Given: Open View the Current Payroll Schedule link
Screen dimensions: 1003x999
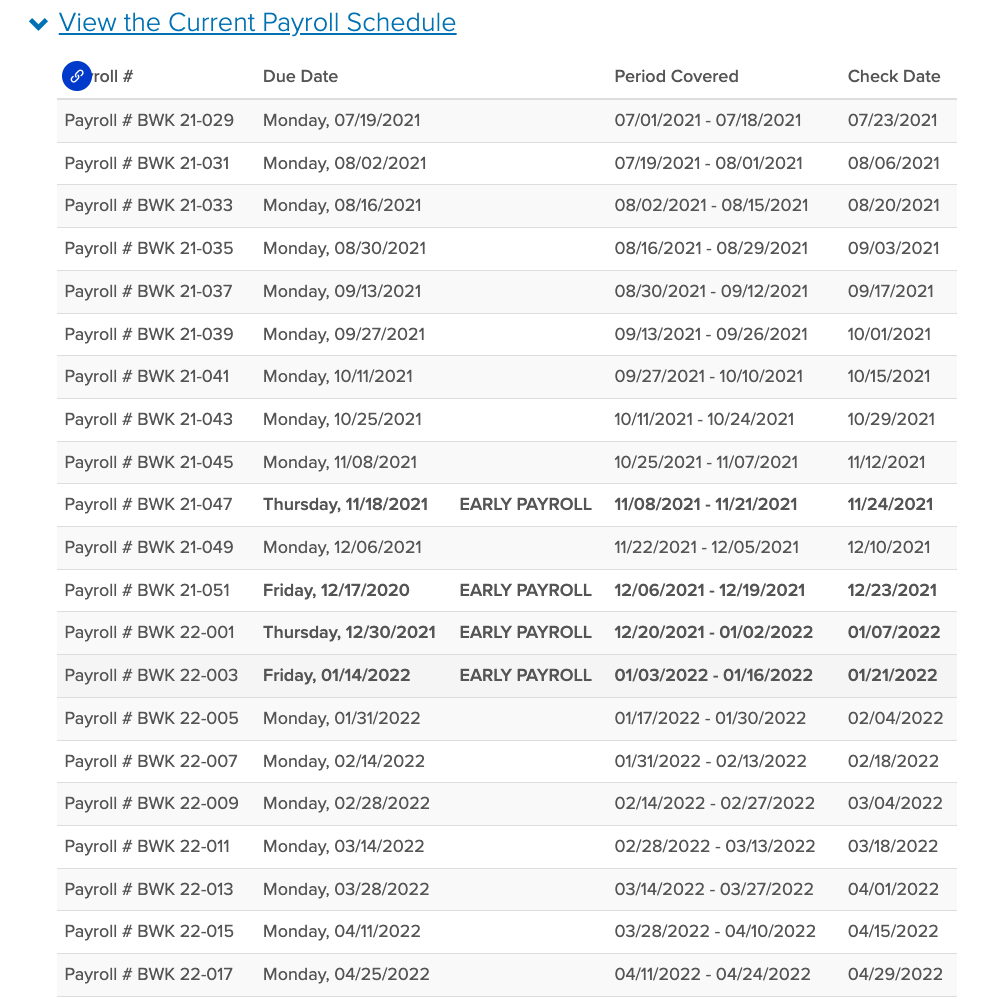Looking at the screenshot, I should coord(257,23).
